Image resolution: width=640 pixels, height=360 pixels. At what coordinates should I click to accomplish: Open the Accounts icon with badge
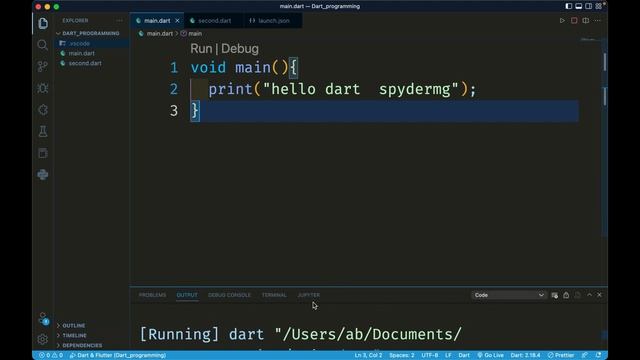tap(43, 318)
